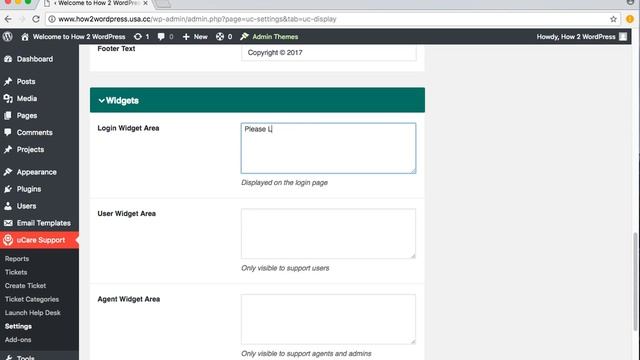This screenshot has height=360, width=640.
Task: Open the uCare Support menu label
Action: pyautogui.click(x=41, y=240)
